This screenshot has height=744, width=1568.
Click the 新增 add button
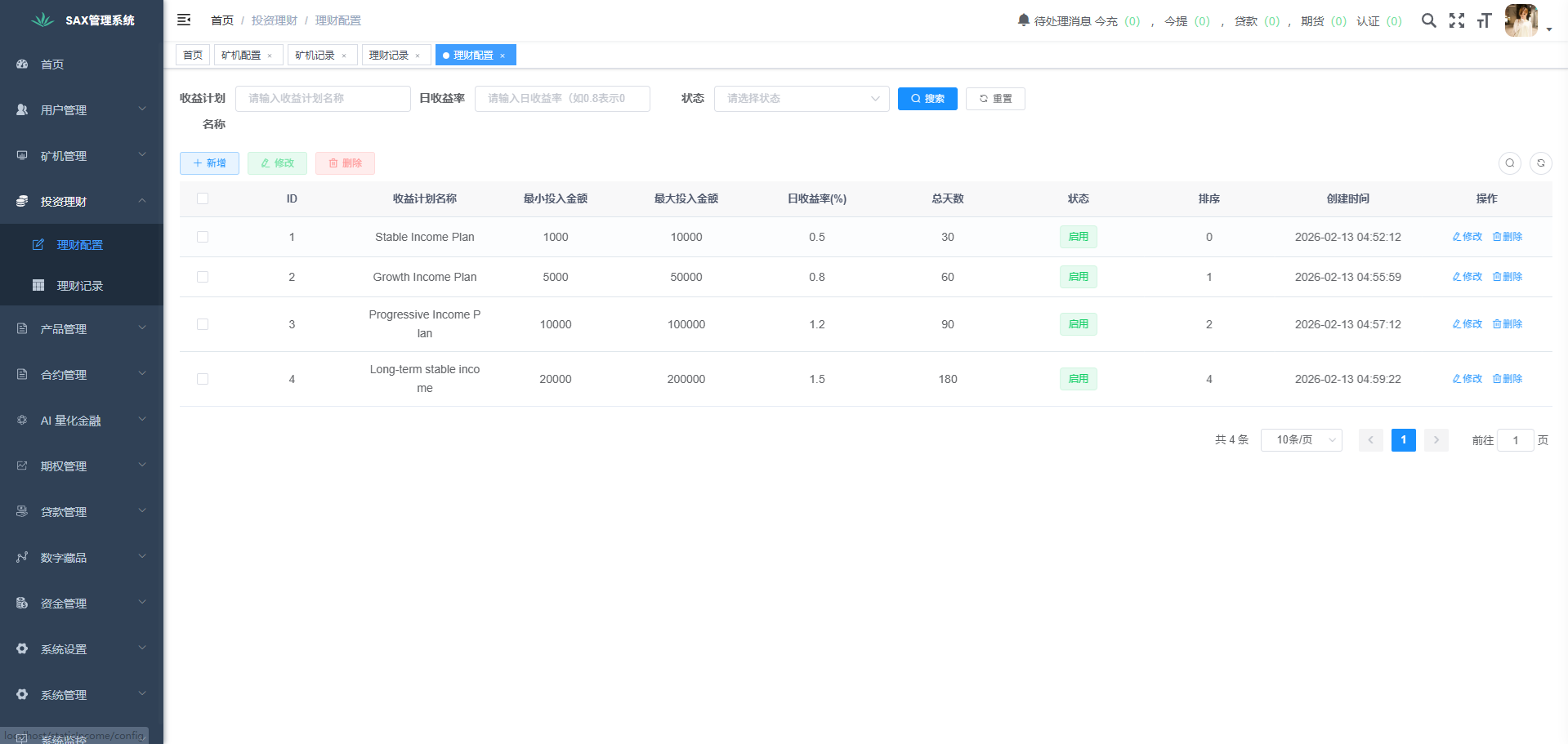click(x=209, y=163)
